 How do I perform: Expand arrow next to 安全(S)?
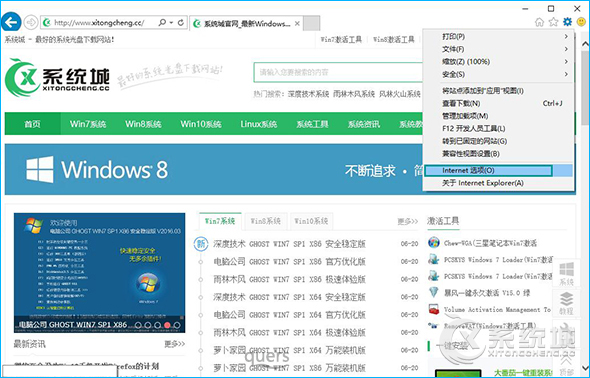point(566,74)
